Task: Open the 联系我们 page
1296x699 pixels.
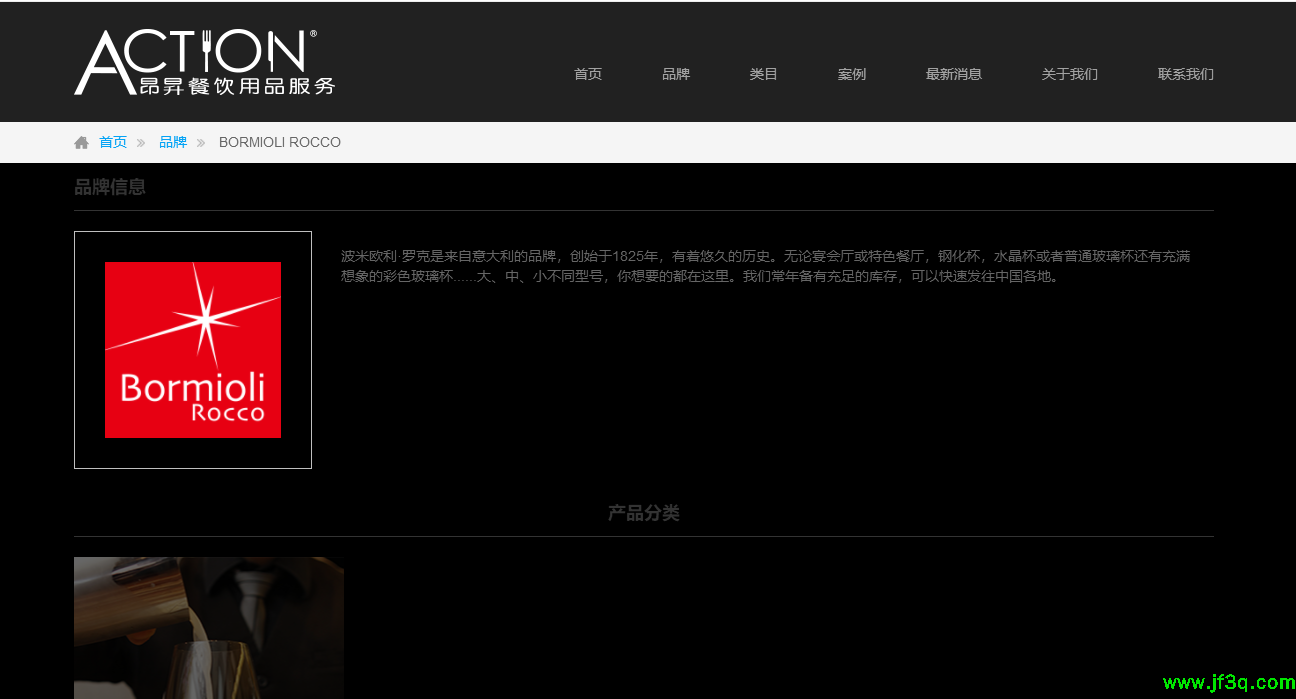Action: pos(1185,73)
